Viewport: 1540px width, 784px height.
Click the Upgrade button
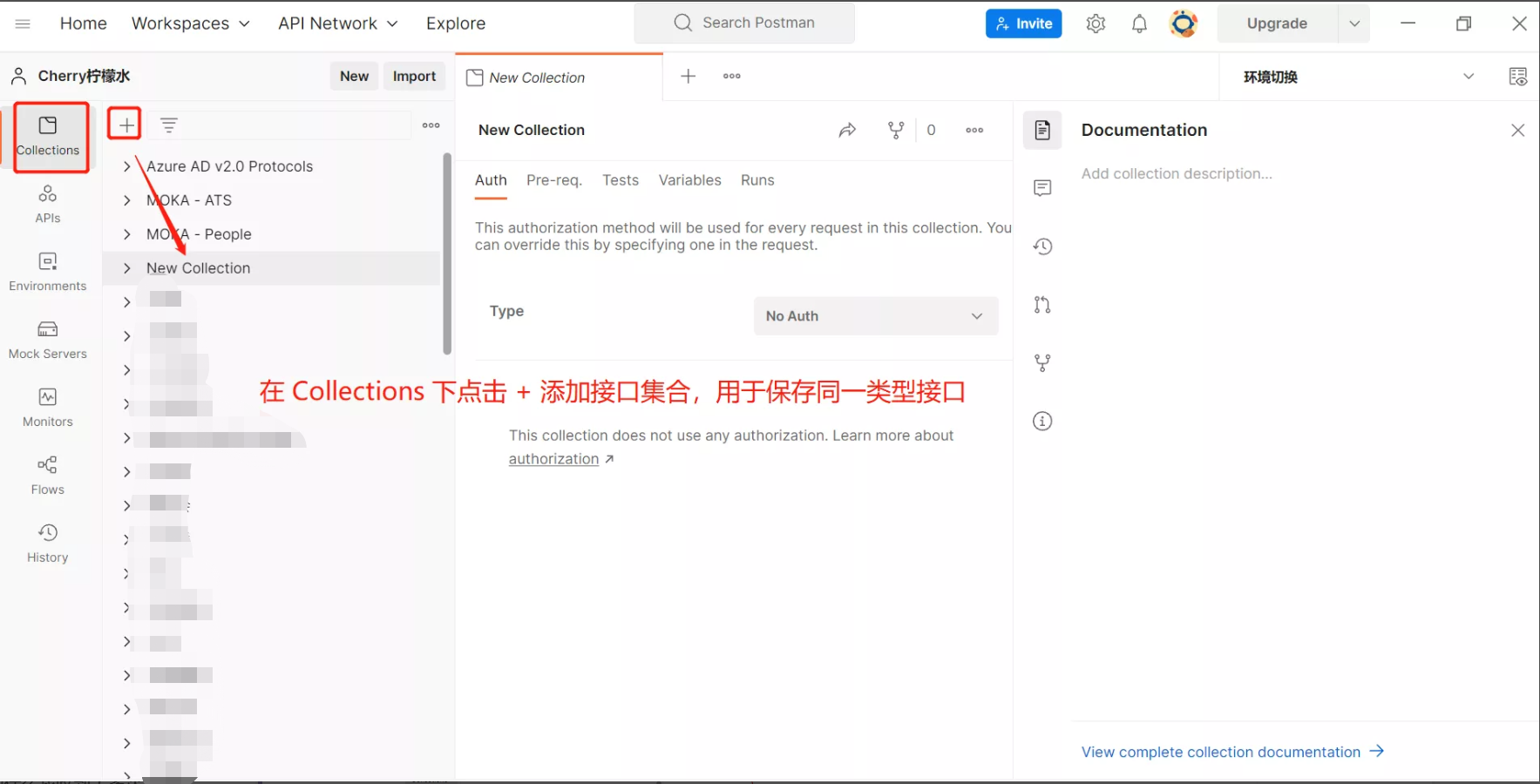pyautogui.click(x=1277, y=24)
